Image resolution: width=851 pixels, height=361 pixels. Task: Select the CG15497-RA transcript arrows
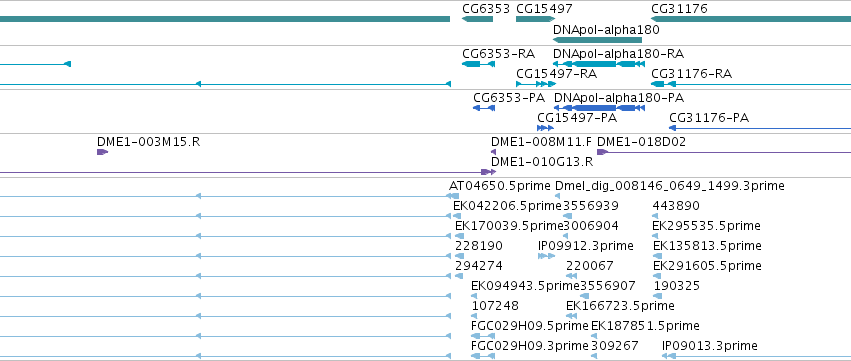tap(536, 84)
